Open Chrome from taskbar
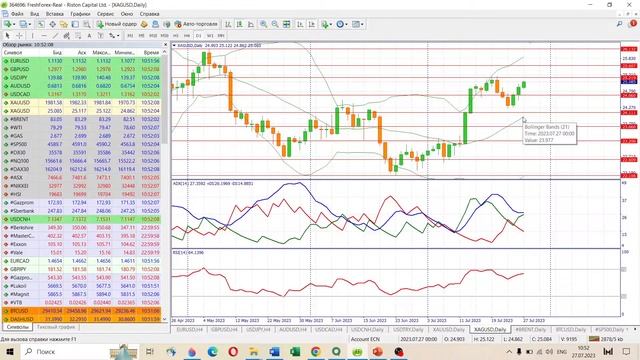This screenshot has width=640, height=360. click(316, 351)
